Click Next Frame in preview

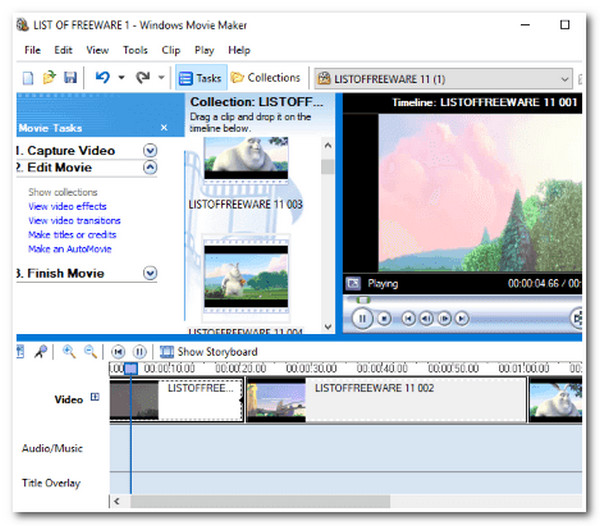444,319
